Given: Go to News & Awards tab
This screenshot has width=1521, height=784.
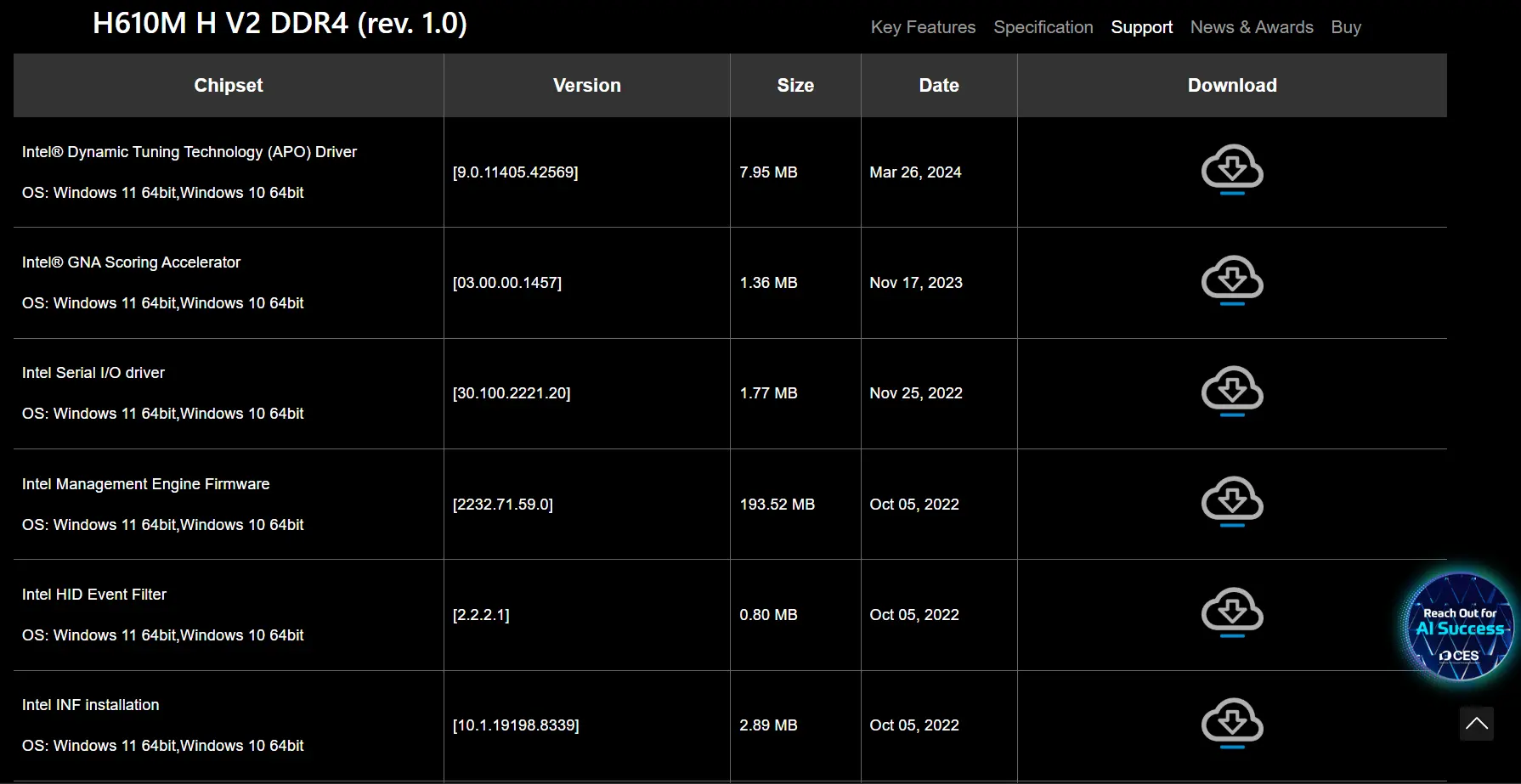Looking at the screenshot, I should pyautogui.click(x=1252, y=27).
